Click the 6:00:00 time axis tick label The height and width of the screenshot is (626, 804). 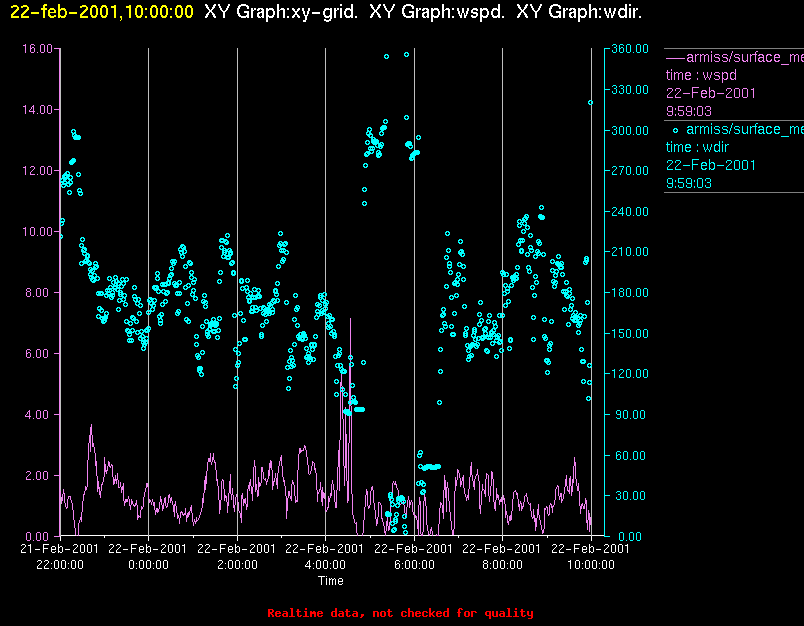point(414,565)
